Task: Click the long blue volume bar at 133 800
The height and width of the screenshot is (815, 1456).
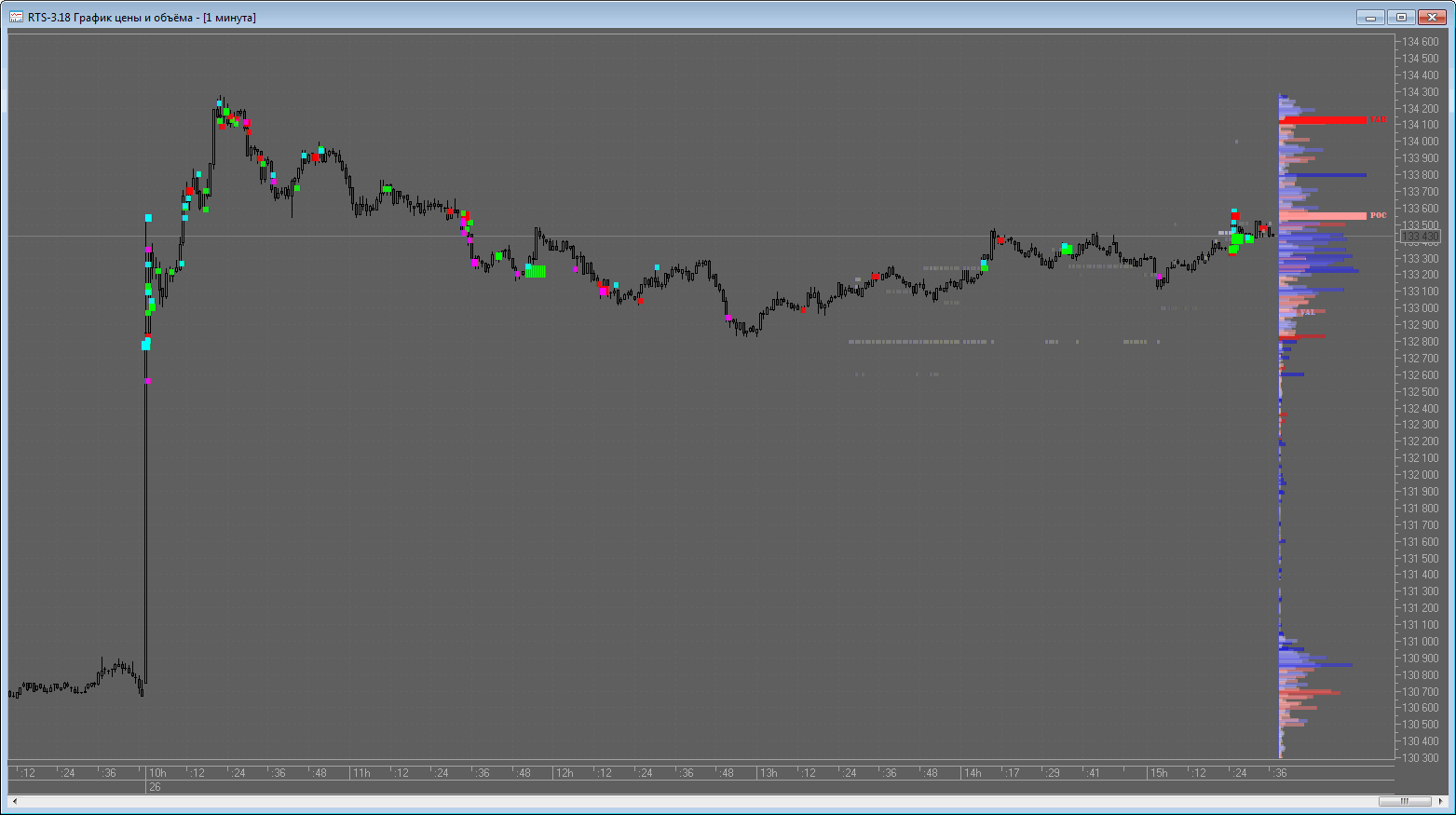Action: [x=1323, y=174]
